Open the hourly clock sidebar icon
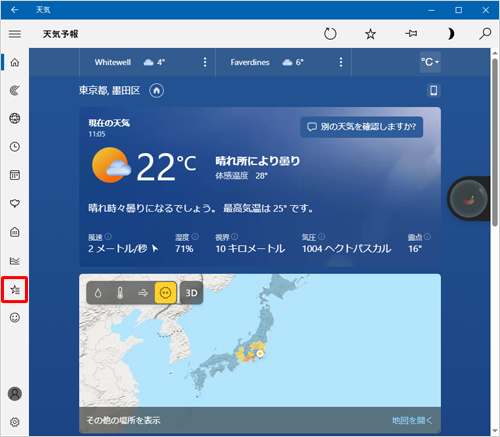This screenshot has height=437, width=500. tap(15, 147)
